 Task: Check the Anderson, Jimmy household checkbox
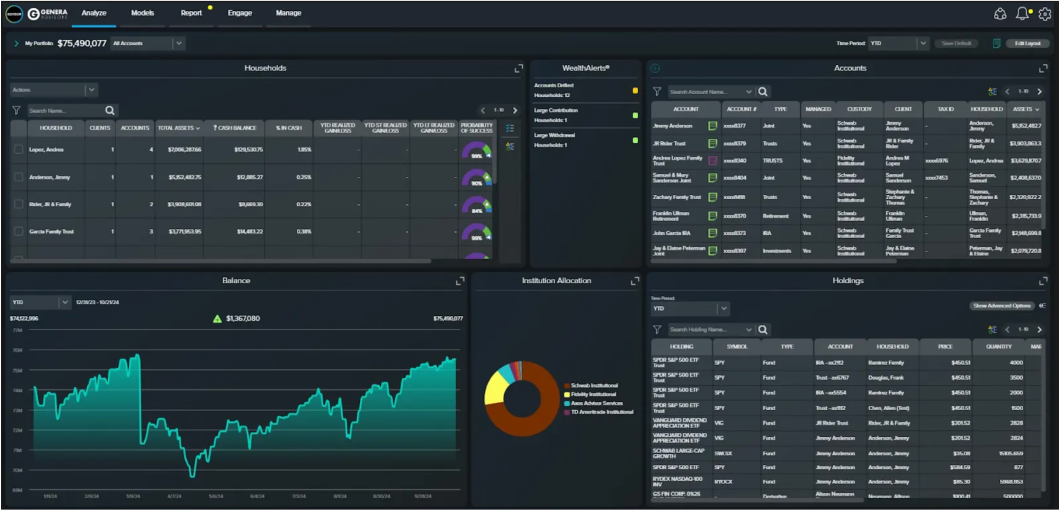[18, 177]
